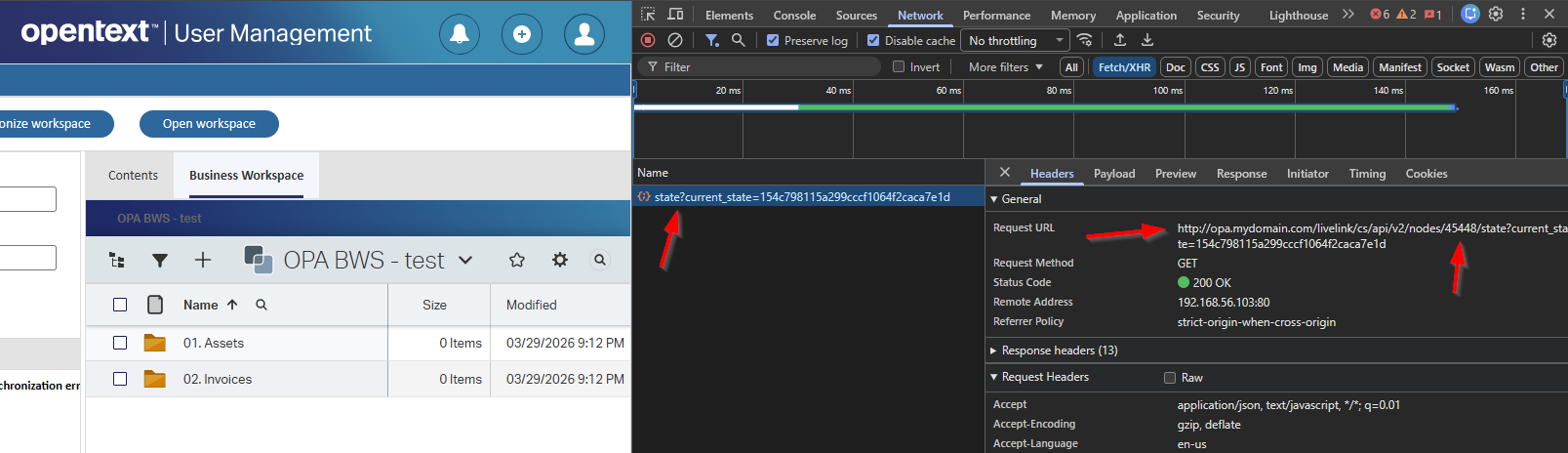
Task: Sort by Name column arrow
Action: point(232,305)
